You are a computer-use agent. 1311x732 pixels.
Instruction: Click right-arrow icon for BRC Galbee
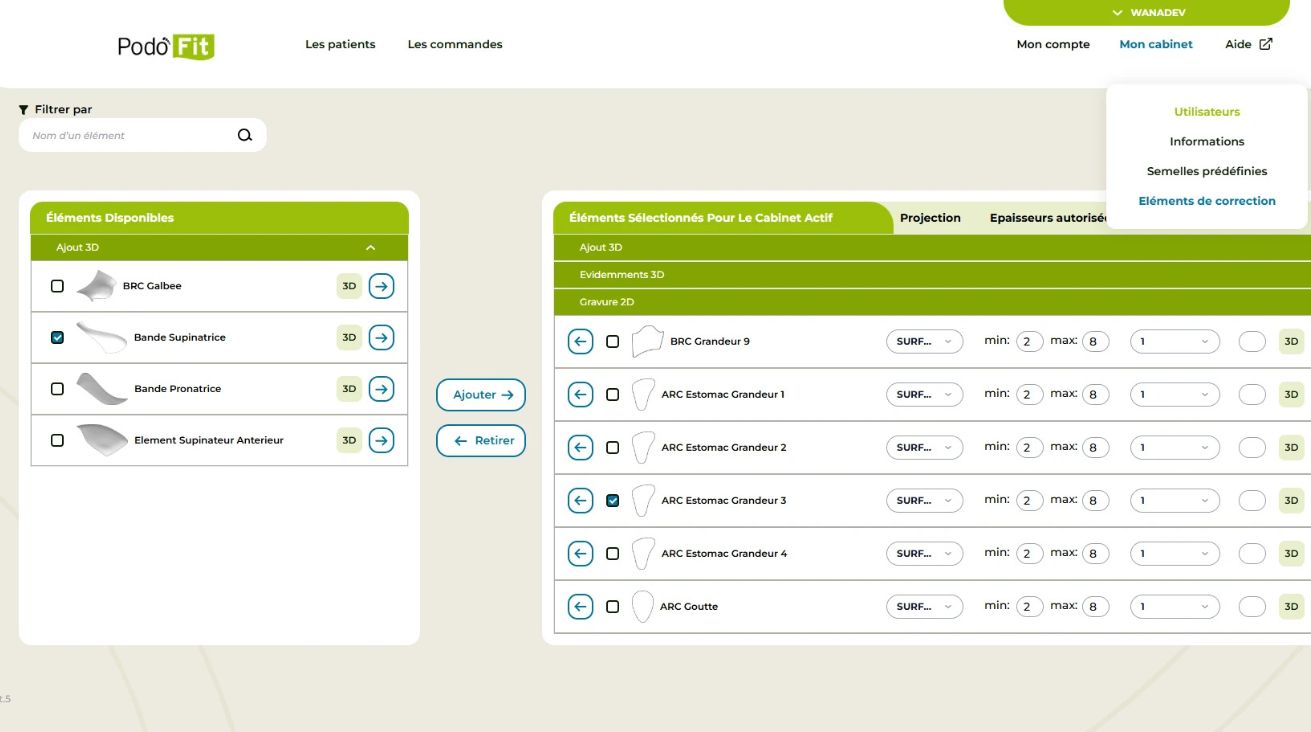coord(381,286)
